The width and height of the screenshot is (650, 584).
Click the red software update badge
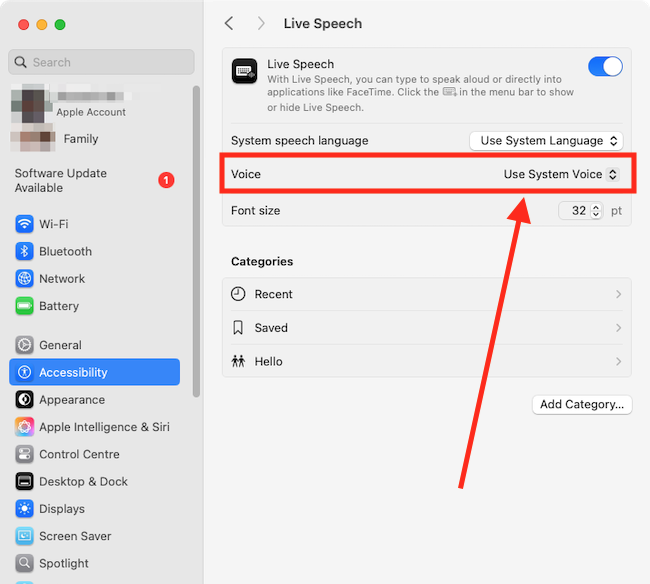(x=166, y=180)
